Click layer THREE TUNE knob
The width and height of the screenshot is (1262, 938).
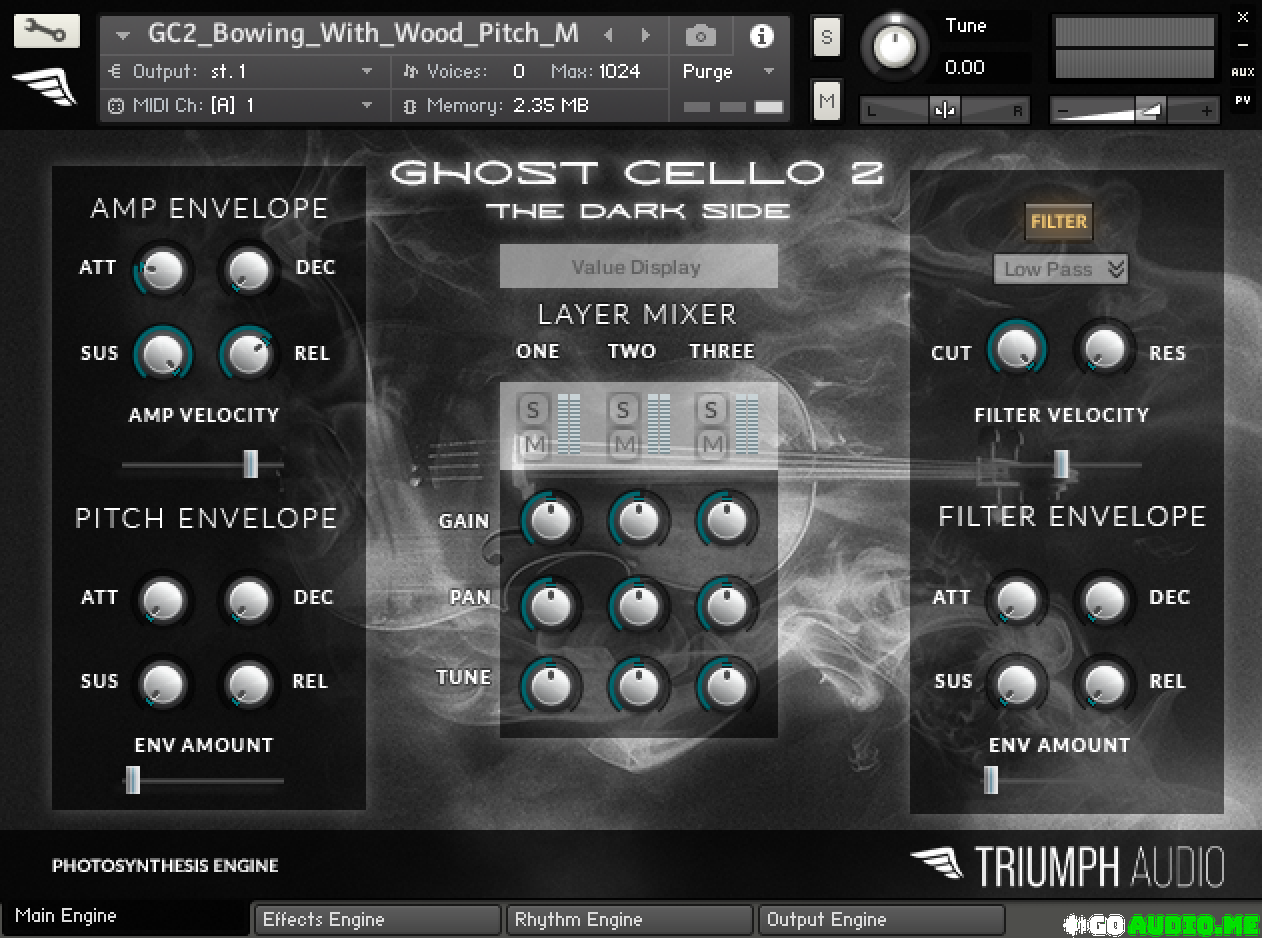point(727,685)
